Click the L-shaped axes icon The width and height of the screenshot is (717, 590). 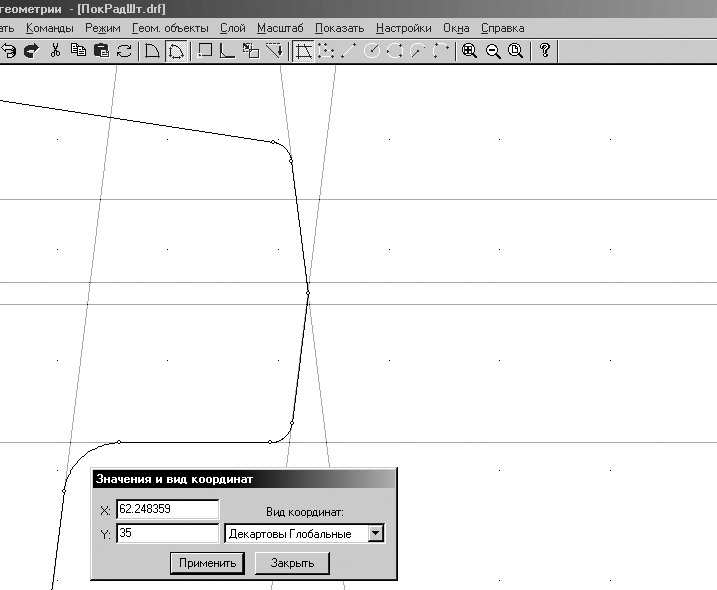[x=227, y=51]
